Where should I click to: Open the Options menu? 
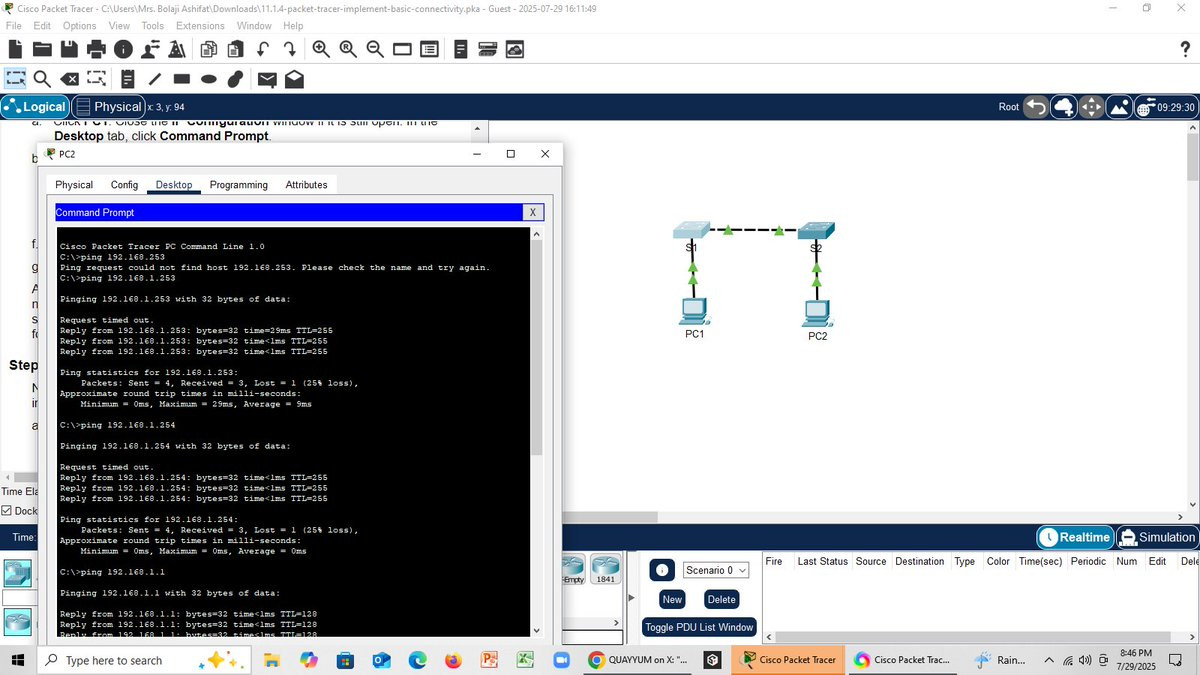pos(80,25)
